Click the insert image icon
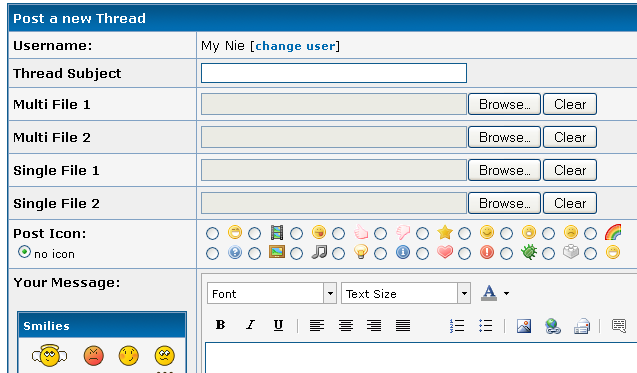 click(x=524, y=326)
